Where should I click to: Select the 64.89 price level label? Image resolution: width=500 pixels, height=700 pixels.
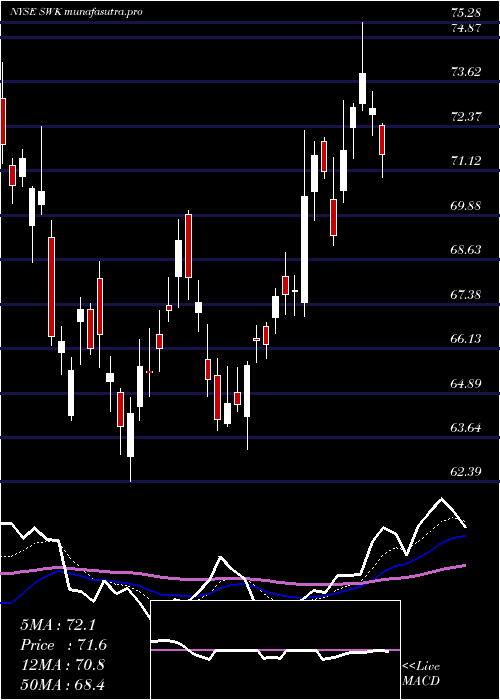pyautogui.click(x=466, y=383)
